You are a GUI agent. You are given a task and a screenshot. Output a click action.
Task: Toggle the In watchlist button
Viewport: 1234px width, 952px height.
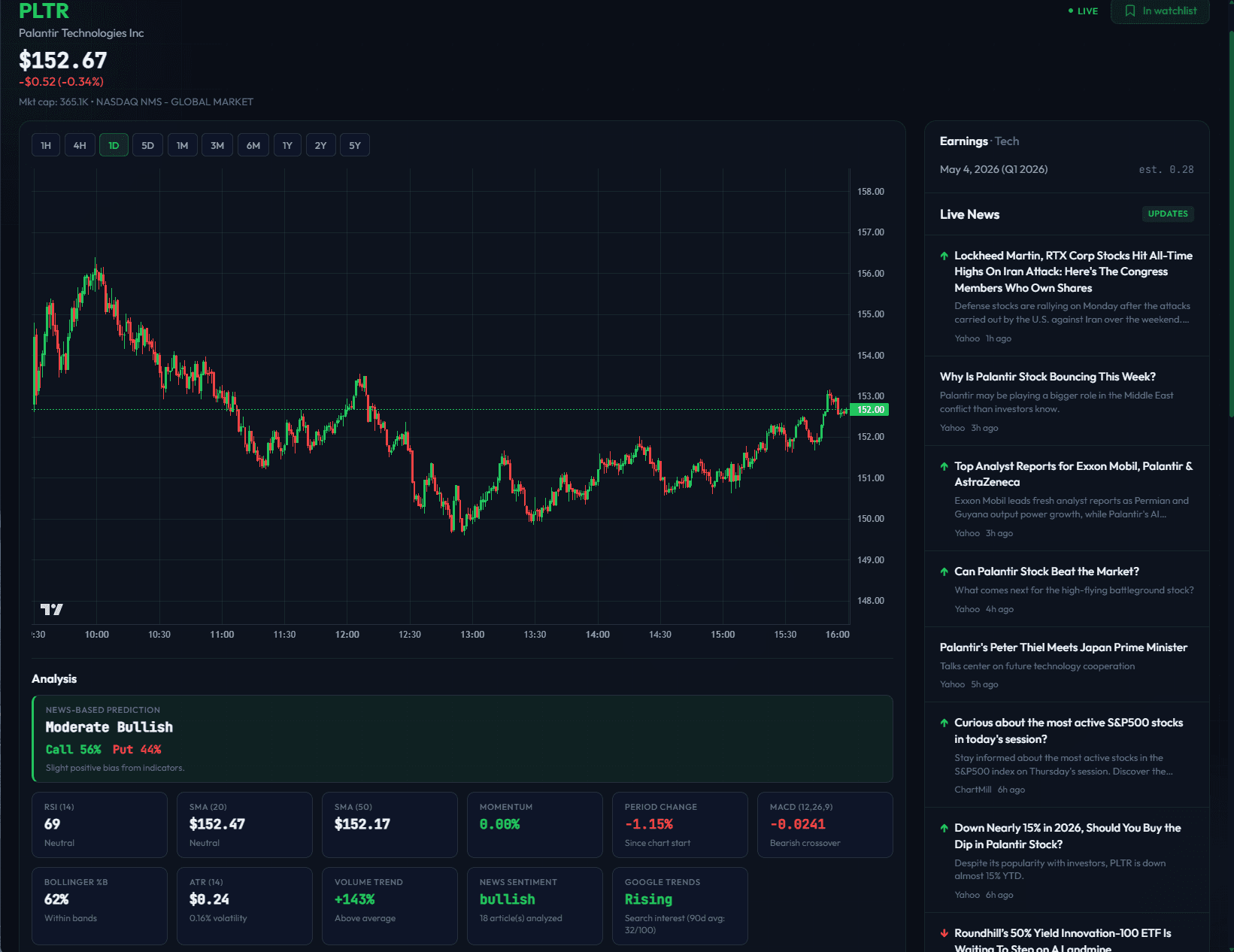tap(1160, 11)
